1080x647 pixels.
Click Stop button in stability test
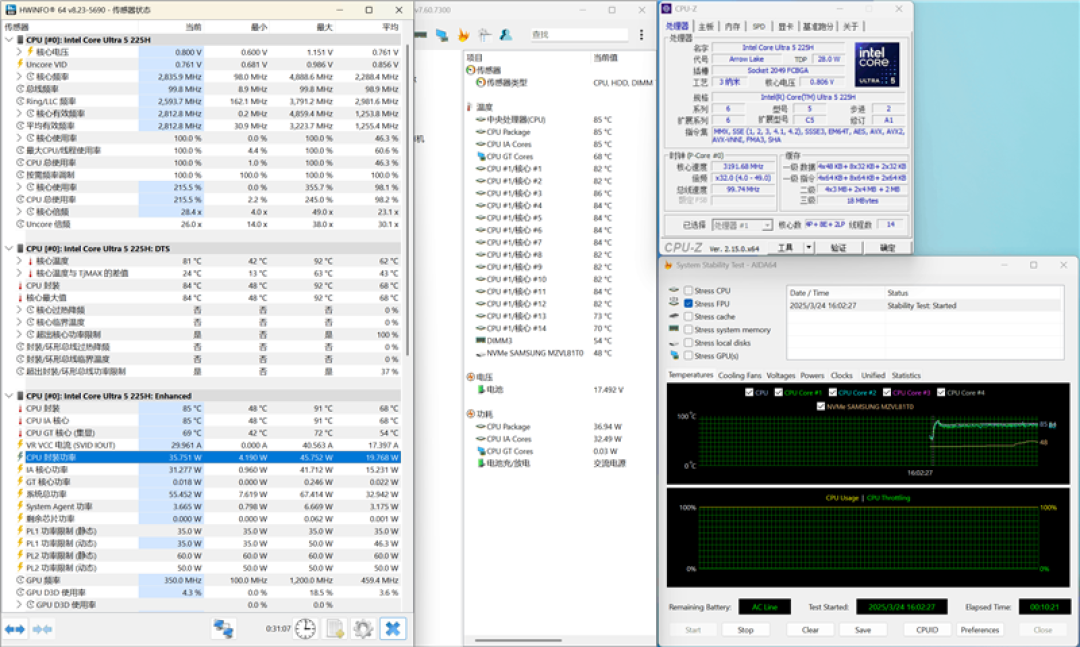745,630
